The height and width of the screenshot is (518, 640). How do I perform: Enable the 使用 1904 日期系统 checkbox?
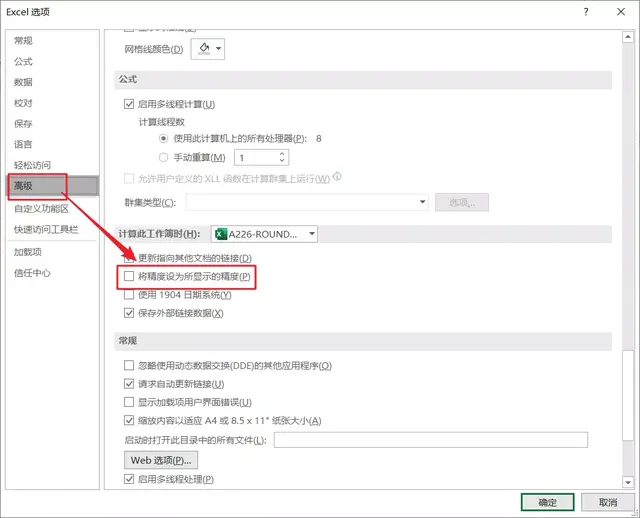tap(129, 295)
